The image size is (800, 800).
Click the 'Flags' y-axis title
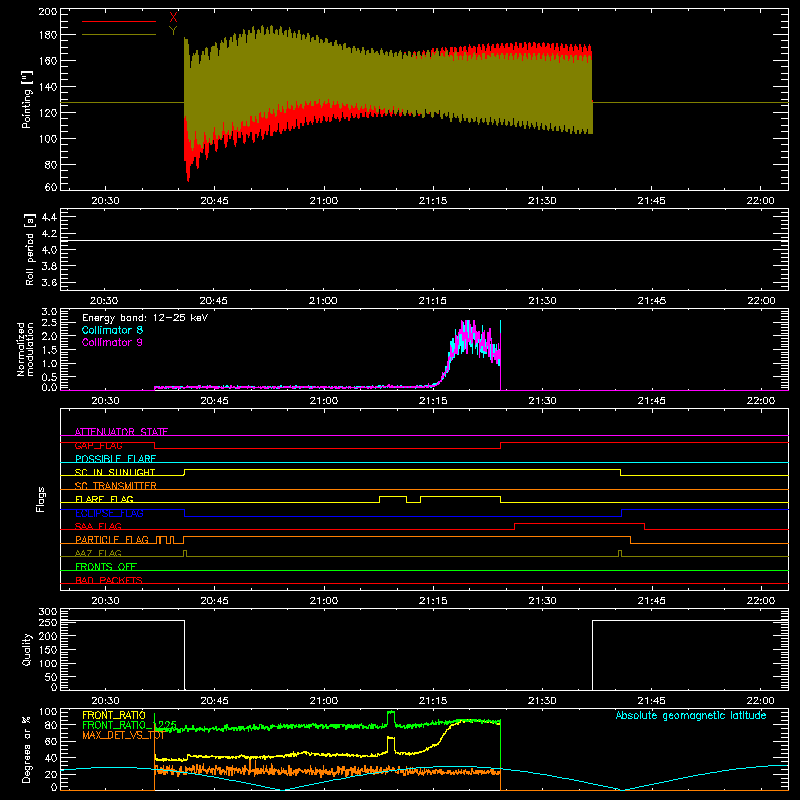pyautogui.click(x=41, y=499)
